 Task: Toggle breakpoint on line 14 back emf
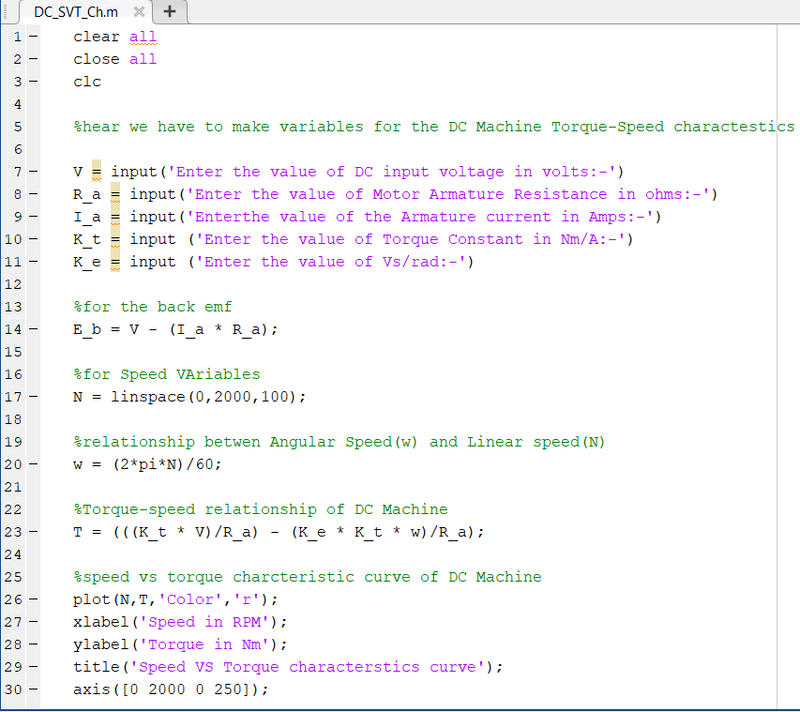pos(34,329)
